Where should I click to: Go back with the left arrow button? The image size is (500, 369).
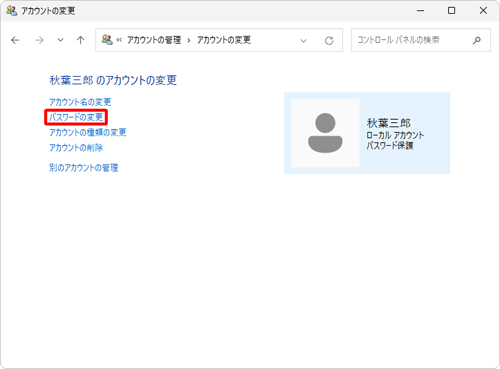(15, 40)
